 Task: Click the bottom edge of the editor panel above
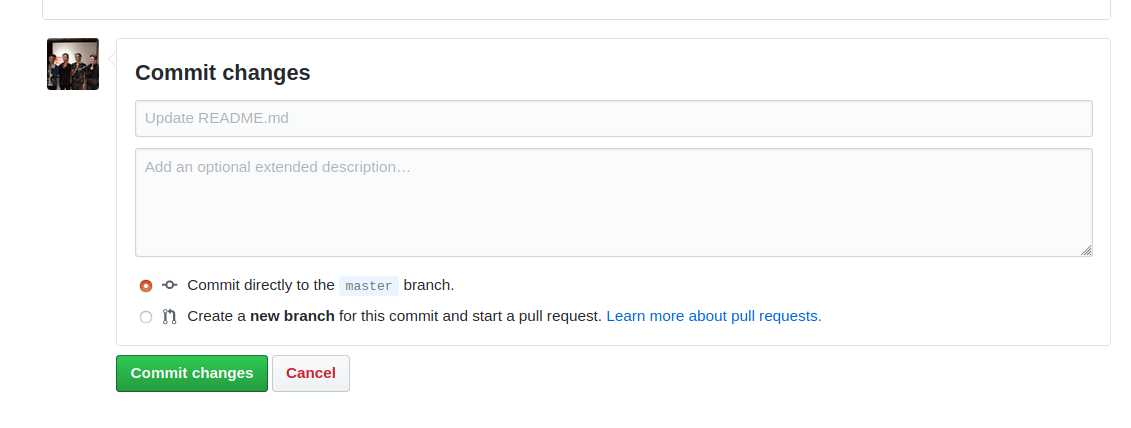coord(576,19)
